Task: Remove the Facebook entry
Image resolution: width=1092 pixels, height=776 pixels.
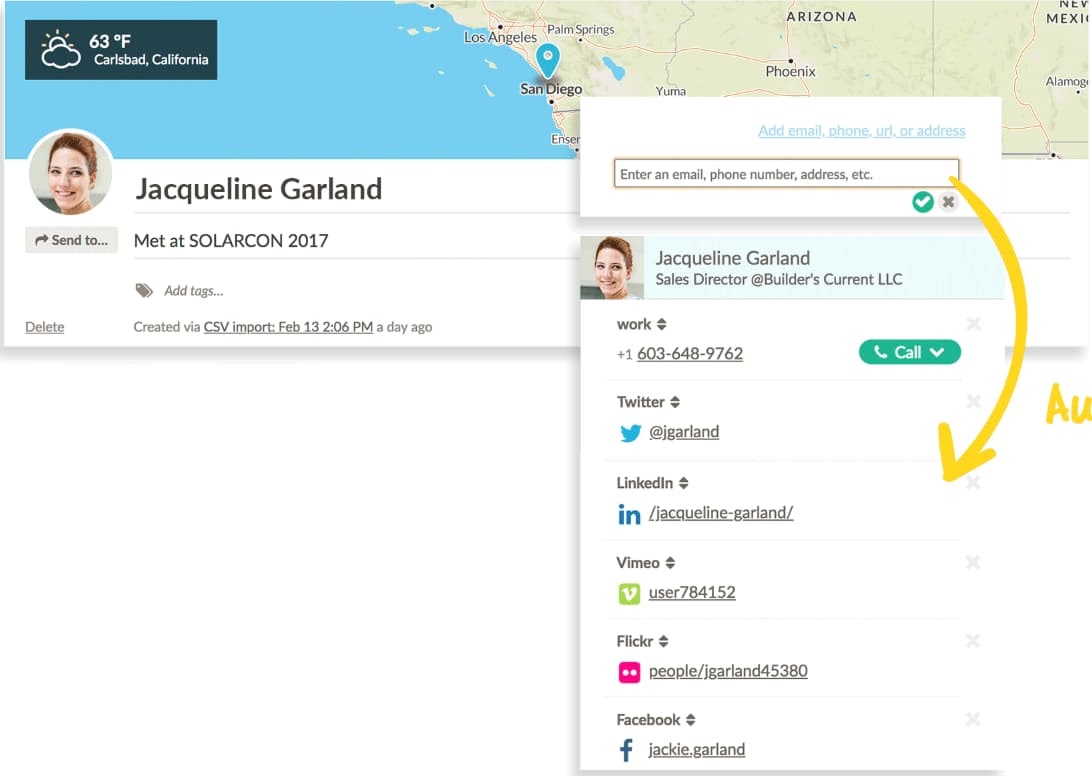Action: [974, 719]
